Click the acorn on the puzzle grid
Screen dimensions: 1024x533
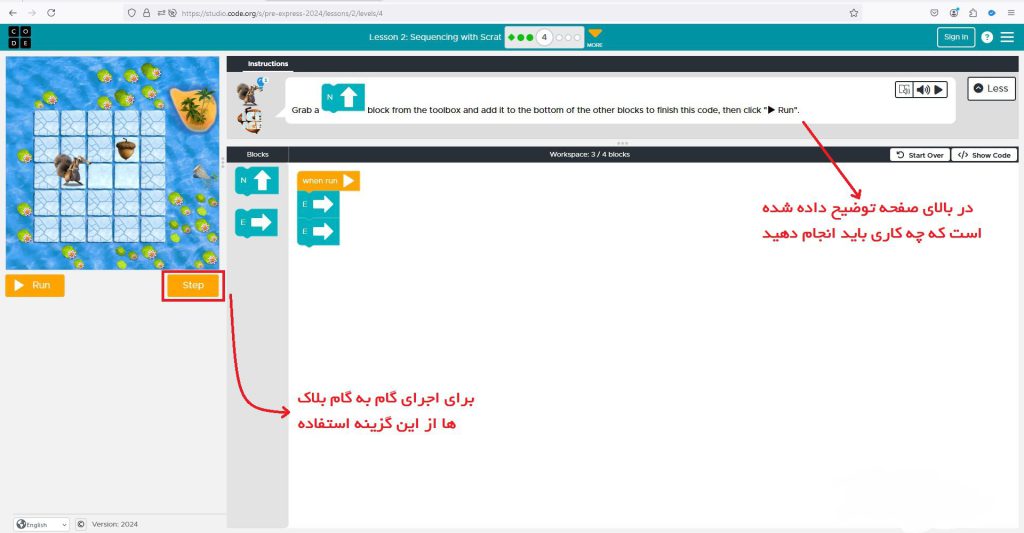click(x=126, y=149)
